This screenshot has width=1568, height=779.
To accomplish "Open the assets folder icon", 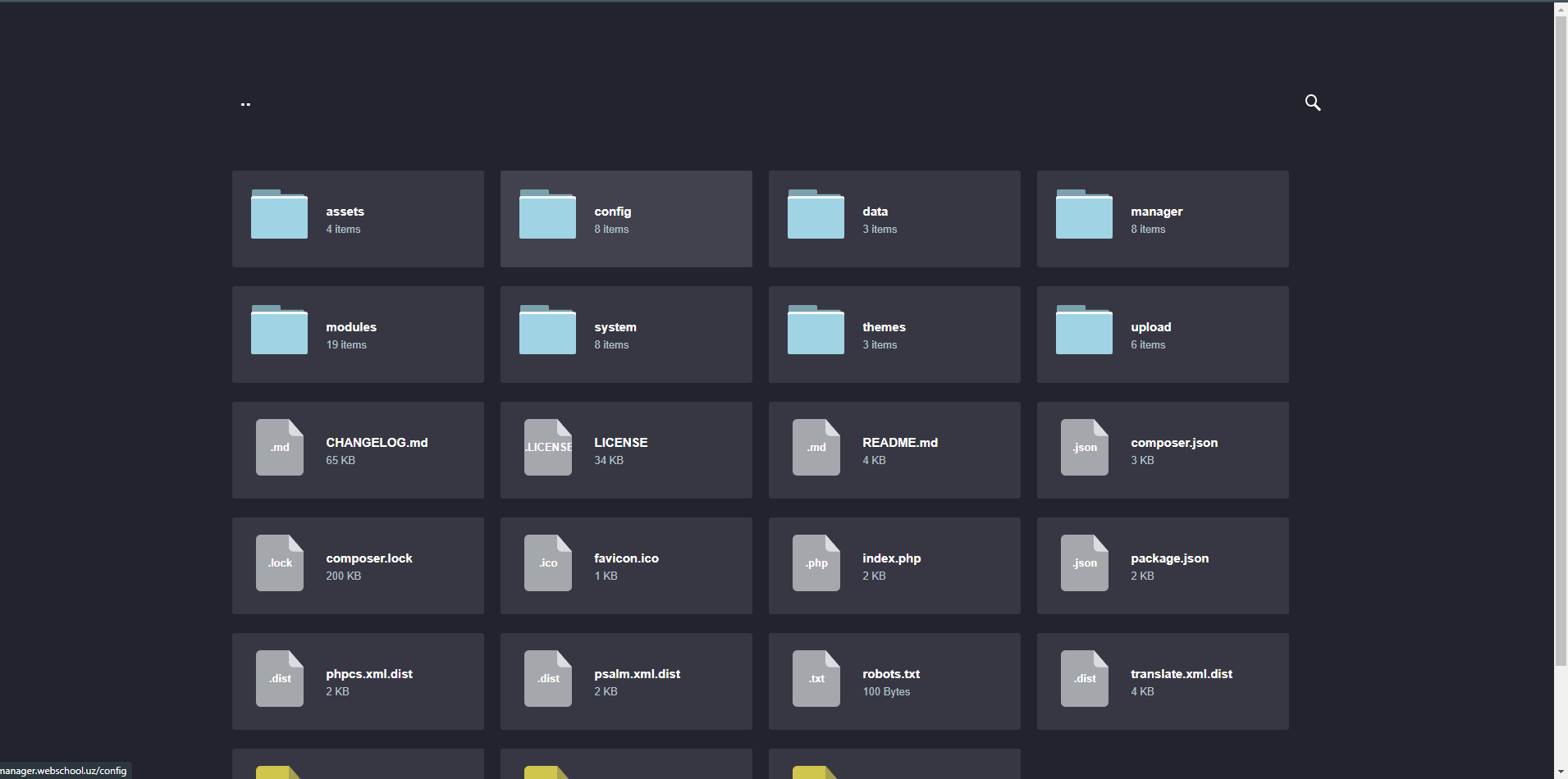I will (279, 215).
